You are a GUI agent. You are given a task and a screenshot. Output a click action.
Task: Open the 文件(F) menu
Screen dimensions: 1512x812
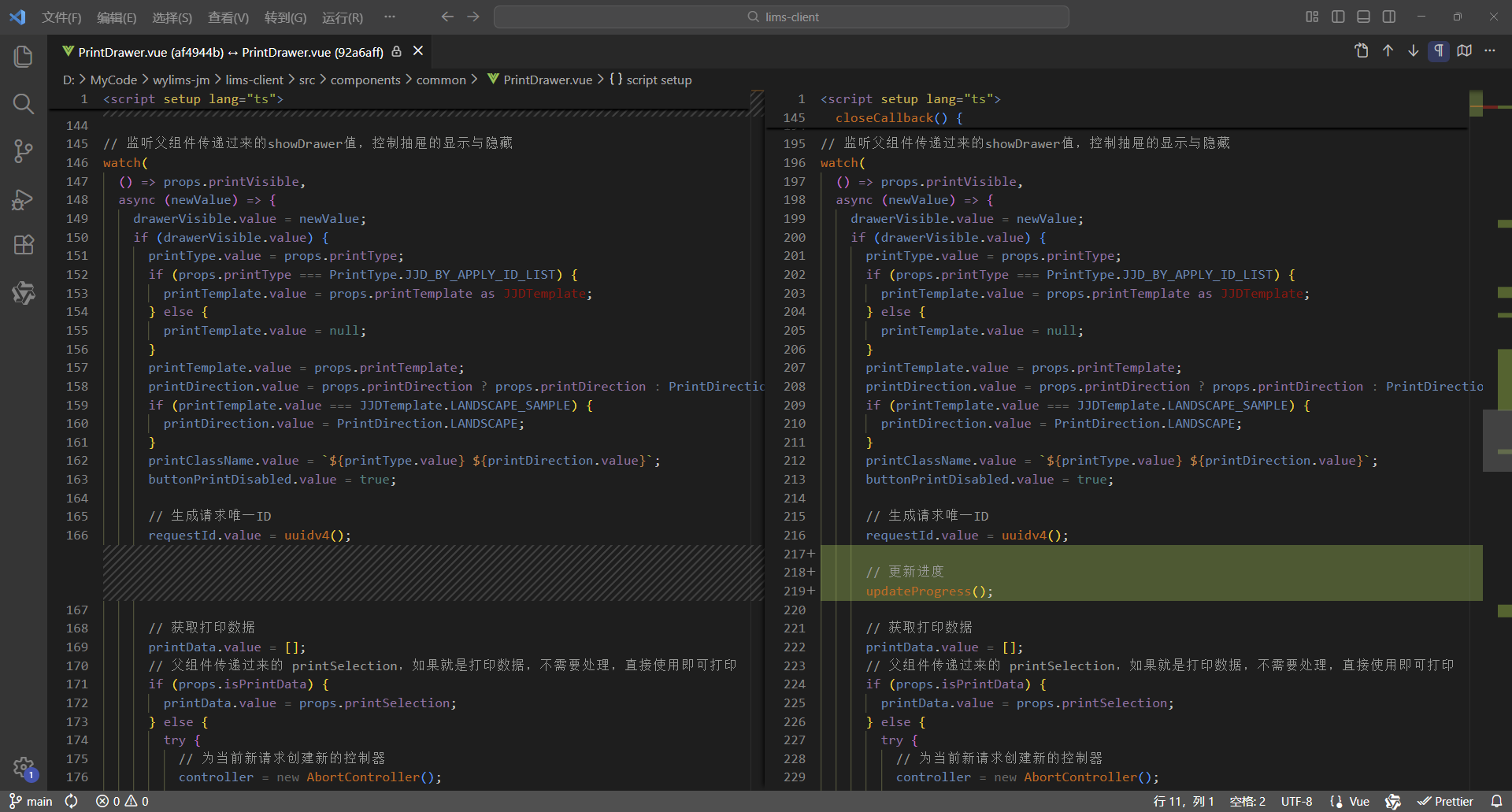tap(61, 17)
